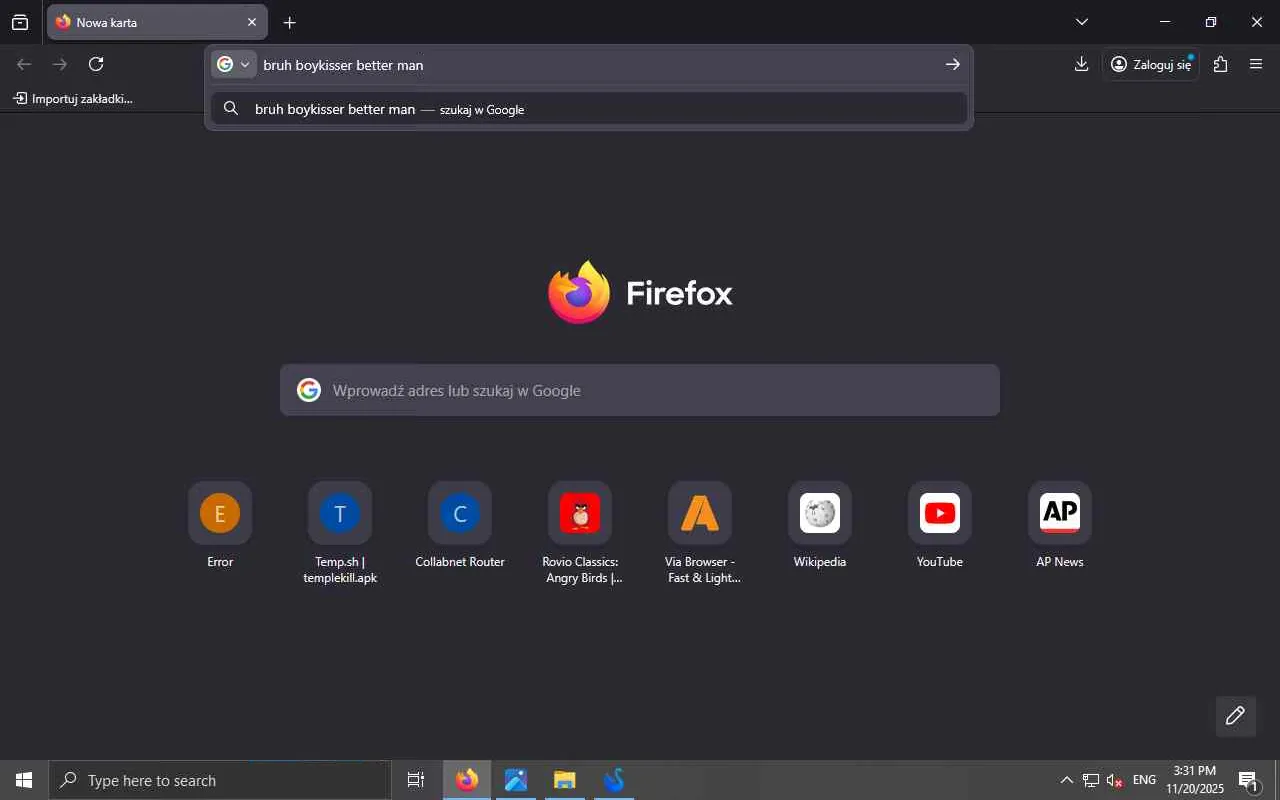This screenshot has width=1280, height=800.
Task: Open the Firefox View tab list icon
Action: 20,22
